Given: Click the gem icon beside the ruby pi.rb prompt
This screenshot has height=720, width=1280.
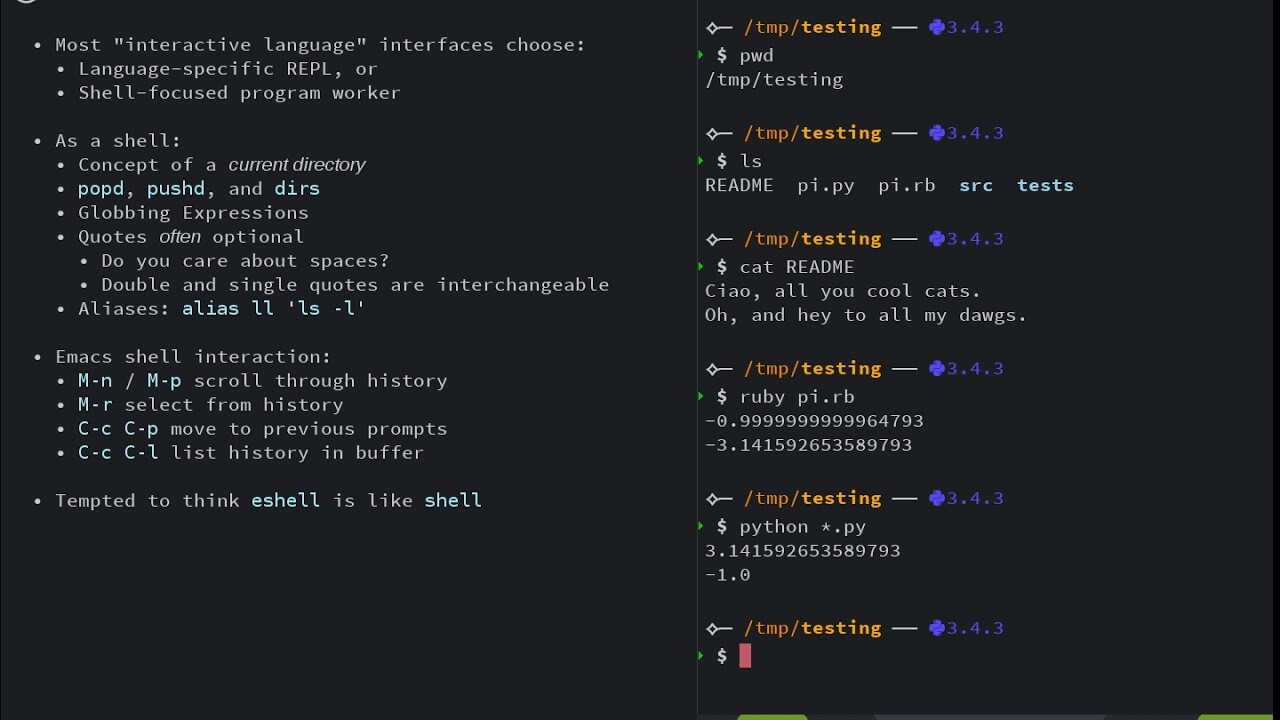Looking at the screenshot, I should (x=936, y=368).
